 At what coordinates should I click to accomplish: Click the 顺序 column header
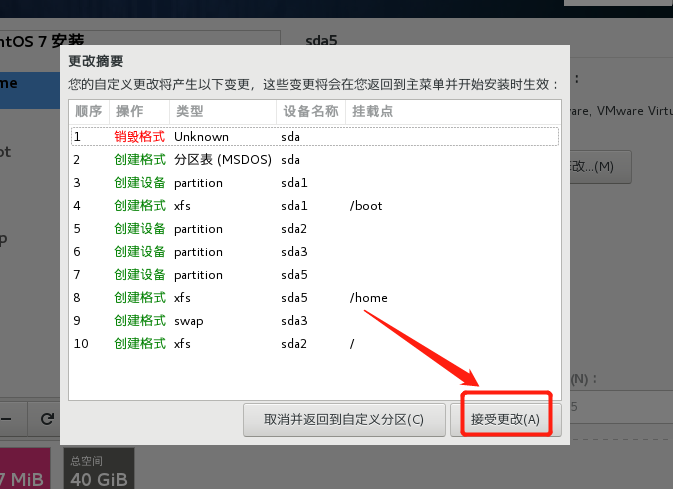pyautogui.click(x=89, y=112)
